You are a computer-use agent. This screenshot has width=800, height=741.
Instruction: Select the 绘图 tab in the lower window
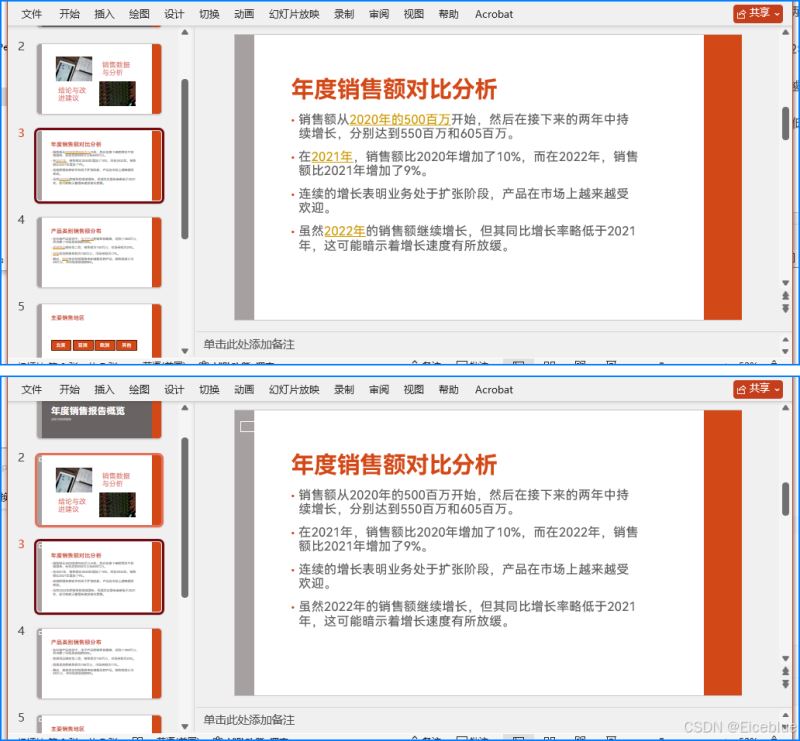[139, 390]
